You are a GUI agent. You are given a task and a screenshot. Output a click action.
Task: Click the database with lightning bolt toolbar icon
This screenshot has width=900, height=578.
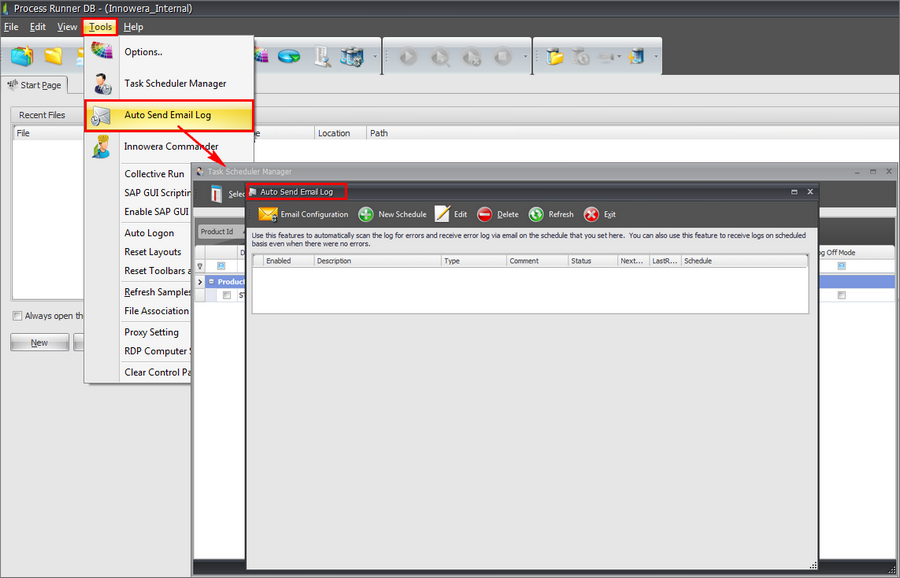(637, 56)
